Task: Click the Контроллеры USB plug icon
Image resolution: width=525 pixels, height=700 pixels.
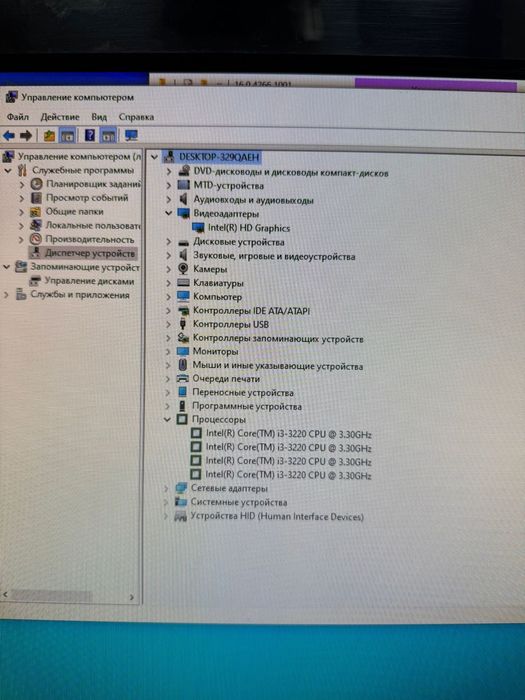Action: (x=183, y=324)
